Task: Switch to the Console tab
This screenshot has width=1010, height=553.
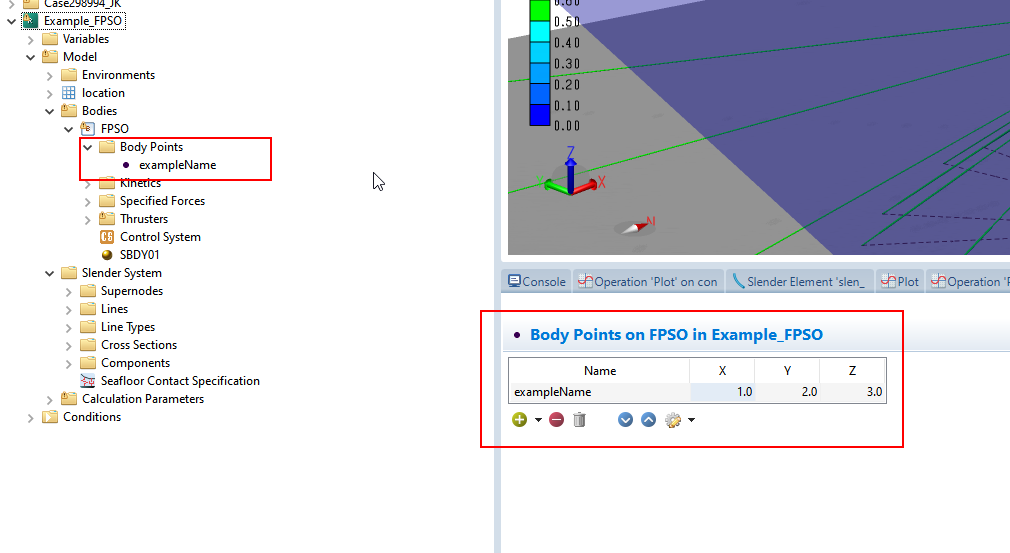Action: tap(536, 282)
